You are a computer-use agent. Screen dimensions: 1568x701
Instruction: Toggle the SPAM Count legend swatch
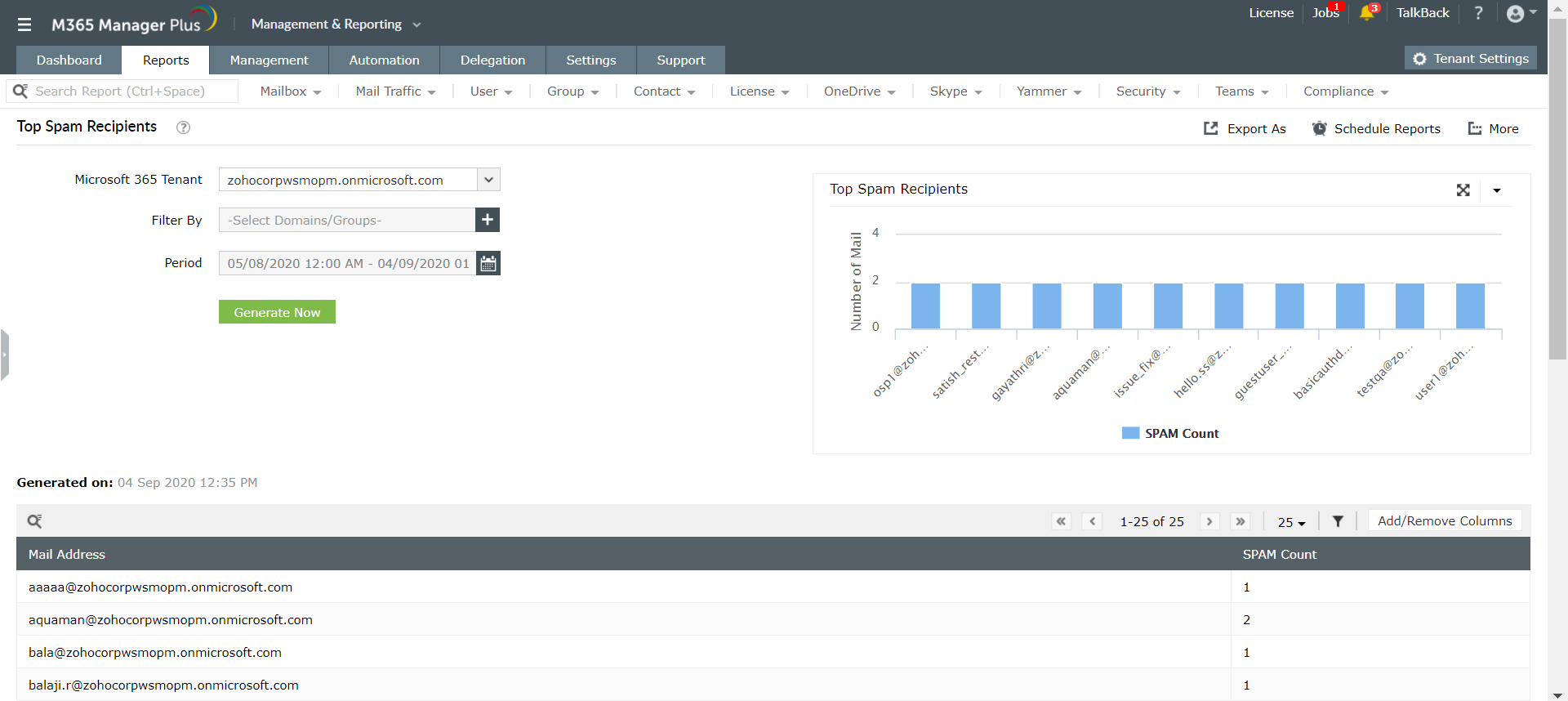click(1130, 433)
